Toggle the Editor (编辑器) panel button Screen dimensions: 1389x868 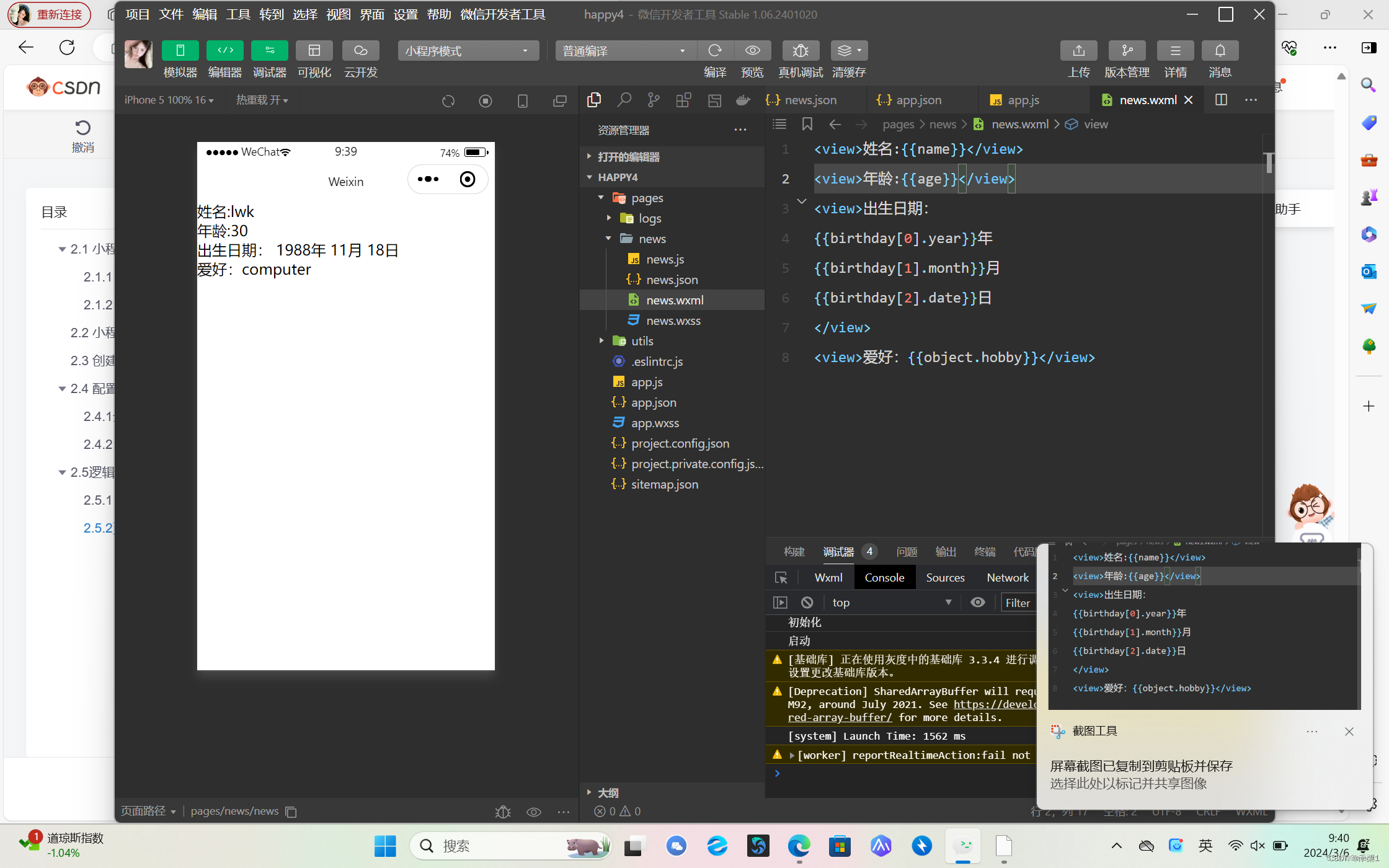(x=224, y=51)
